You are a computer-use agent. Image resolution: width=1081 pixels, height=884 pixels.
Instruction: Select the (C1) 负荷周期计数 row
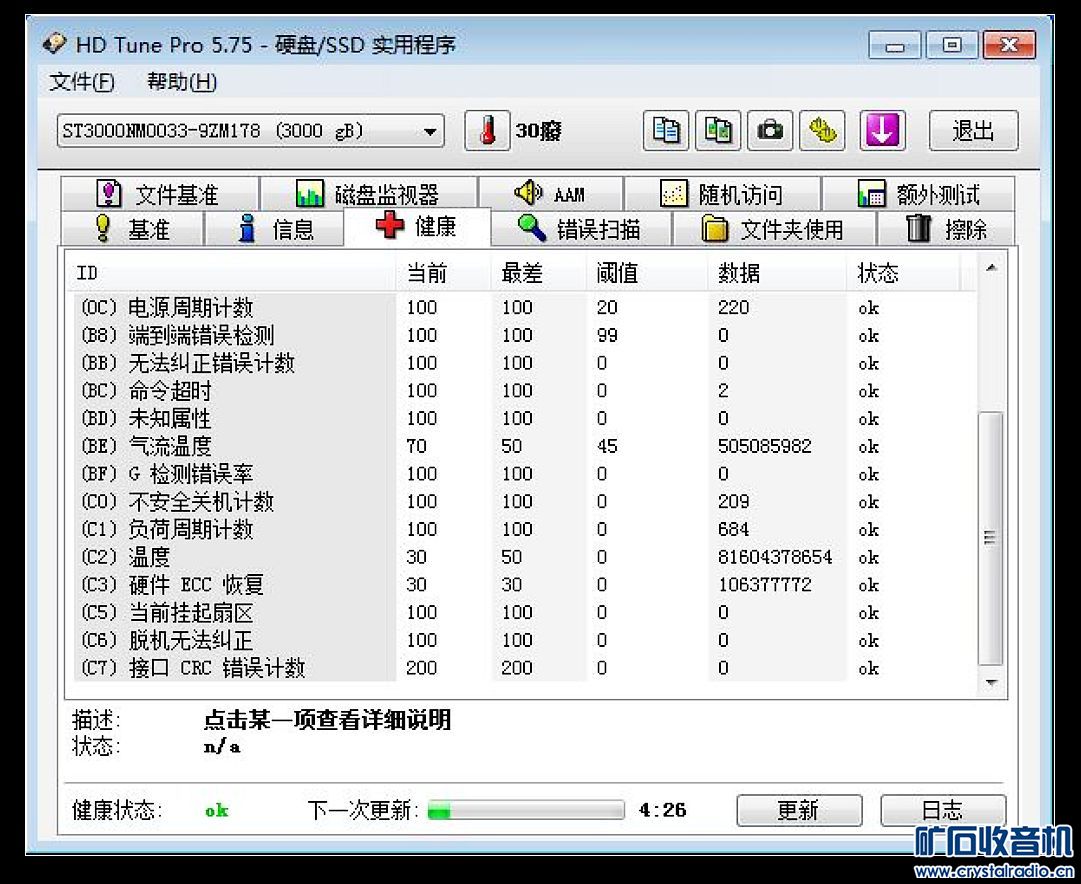coord(524,529)
